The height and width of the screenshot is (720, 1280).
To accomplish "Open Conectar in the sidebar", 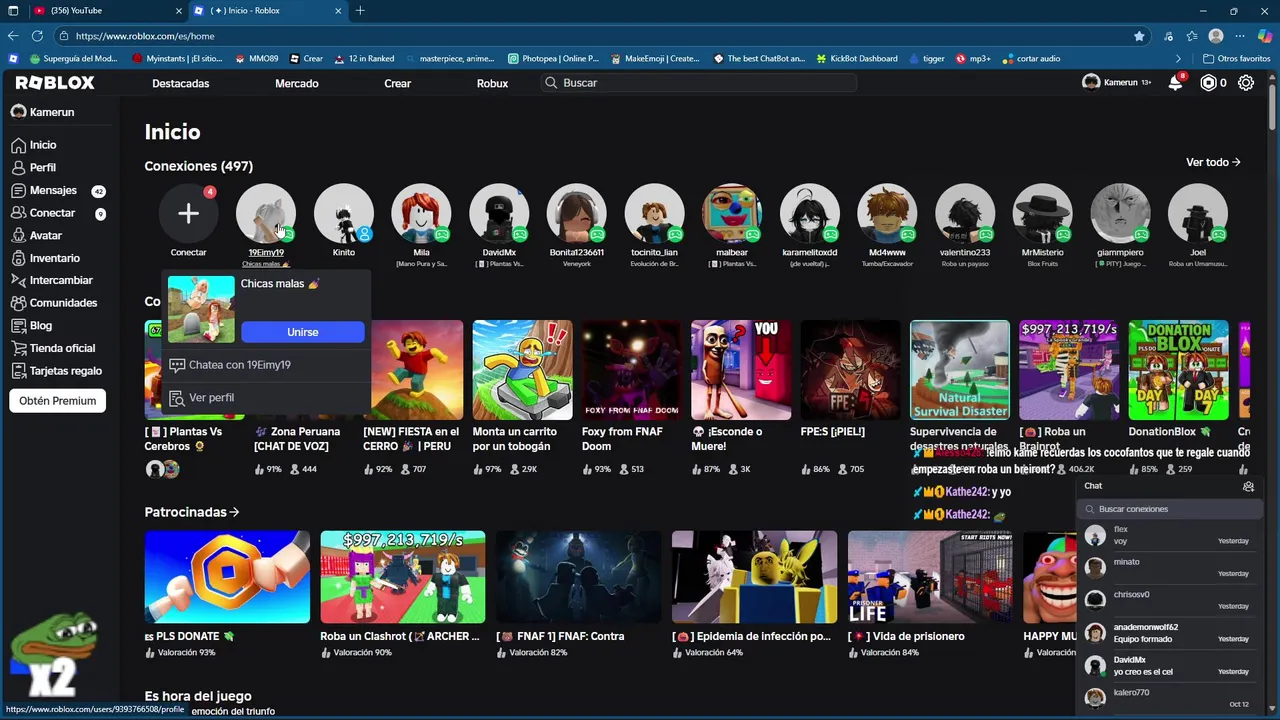I will coord(52,213).
